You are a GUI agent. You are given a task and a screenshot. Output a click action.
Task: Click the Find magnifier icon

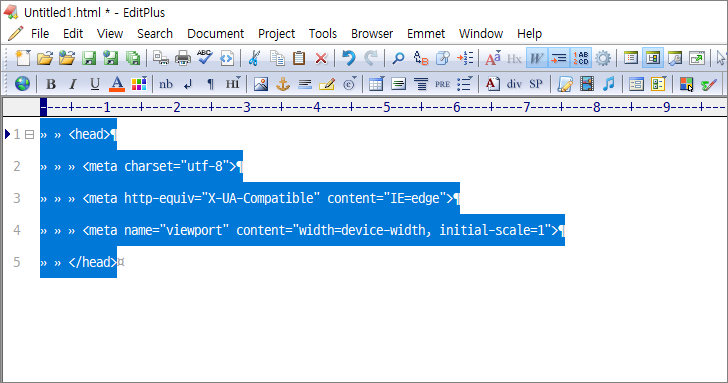[x=398, y=58]
